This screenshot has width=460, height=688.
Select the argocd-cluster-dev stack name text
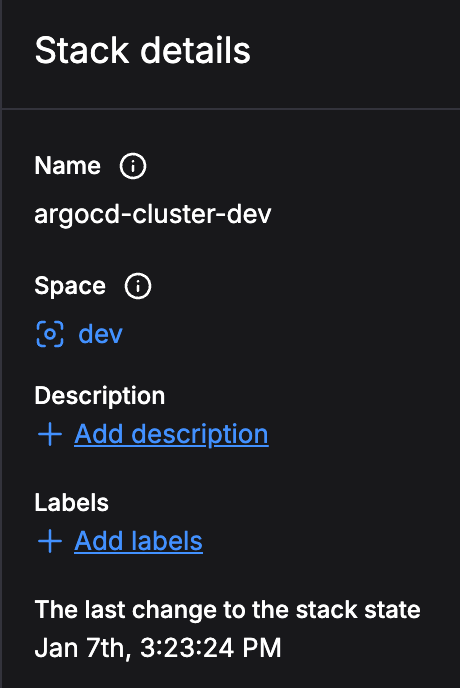coord(153,214)
